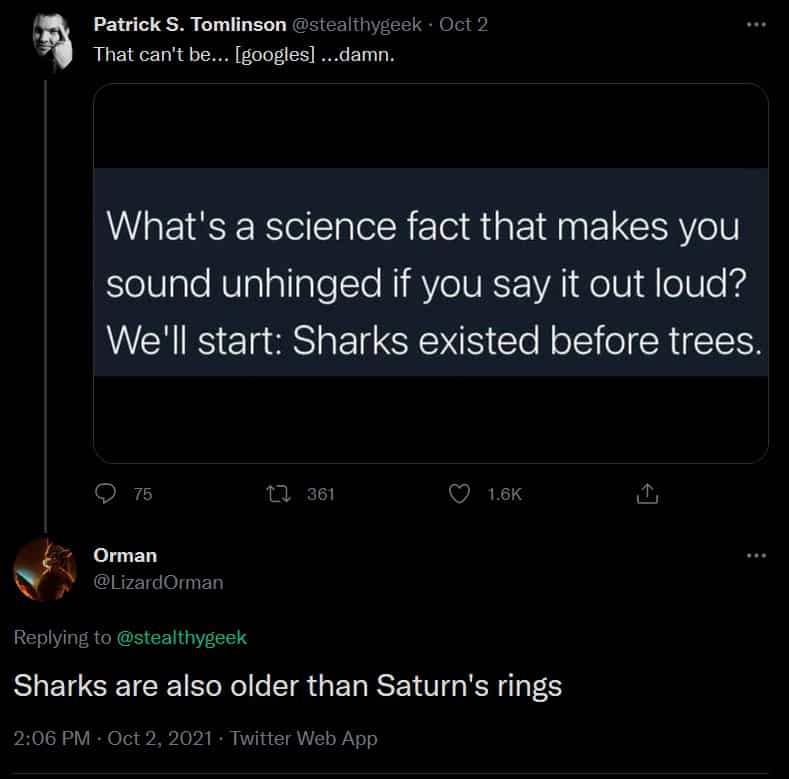Viewport: 789px width, 779px height.
Task: Expand the embedded science fact image
Action: tap(430, 273)
